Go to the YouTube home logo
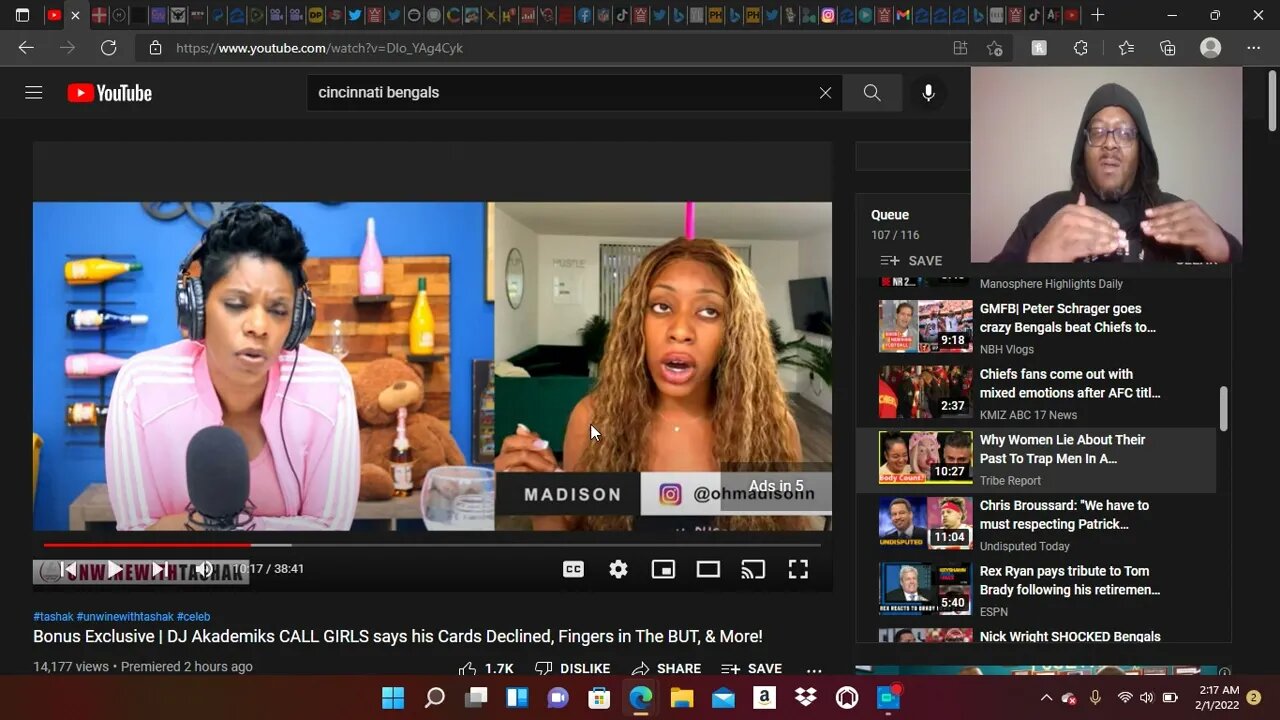This screenshot has height=720, width=1280. point(110,93)
